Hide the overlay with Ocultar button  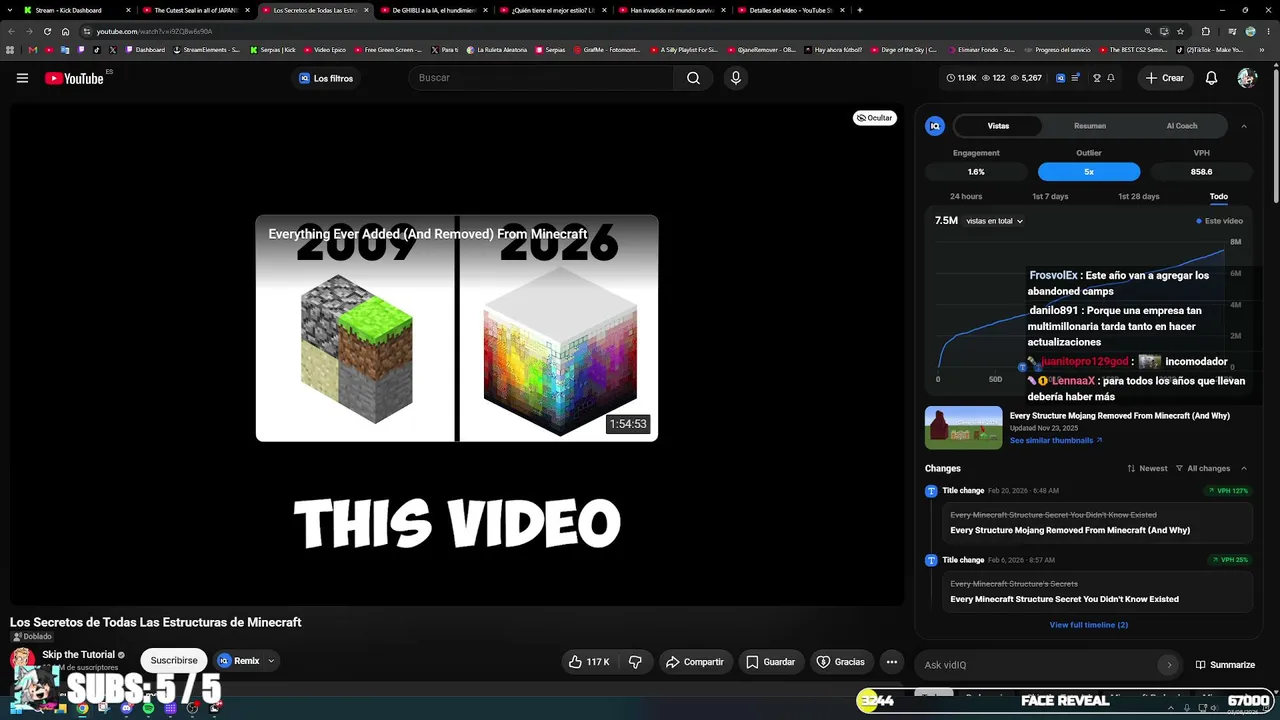[x=874, y=118]
